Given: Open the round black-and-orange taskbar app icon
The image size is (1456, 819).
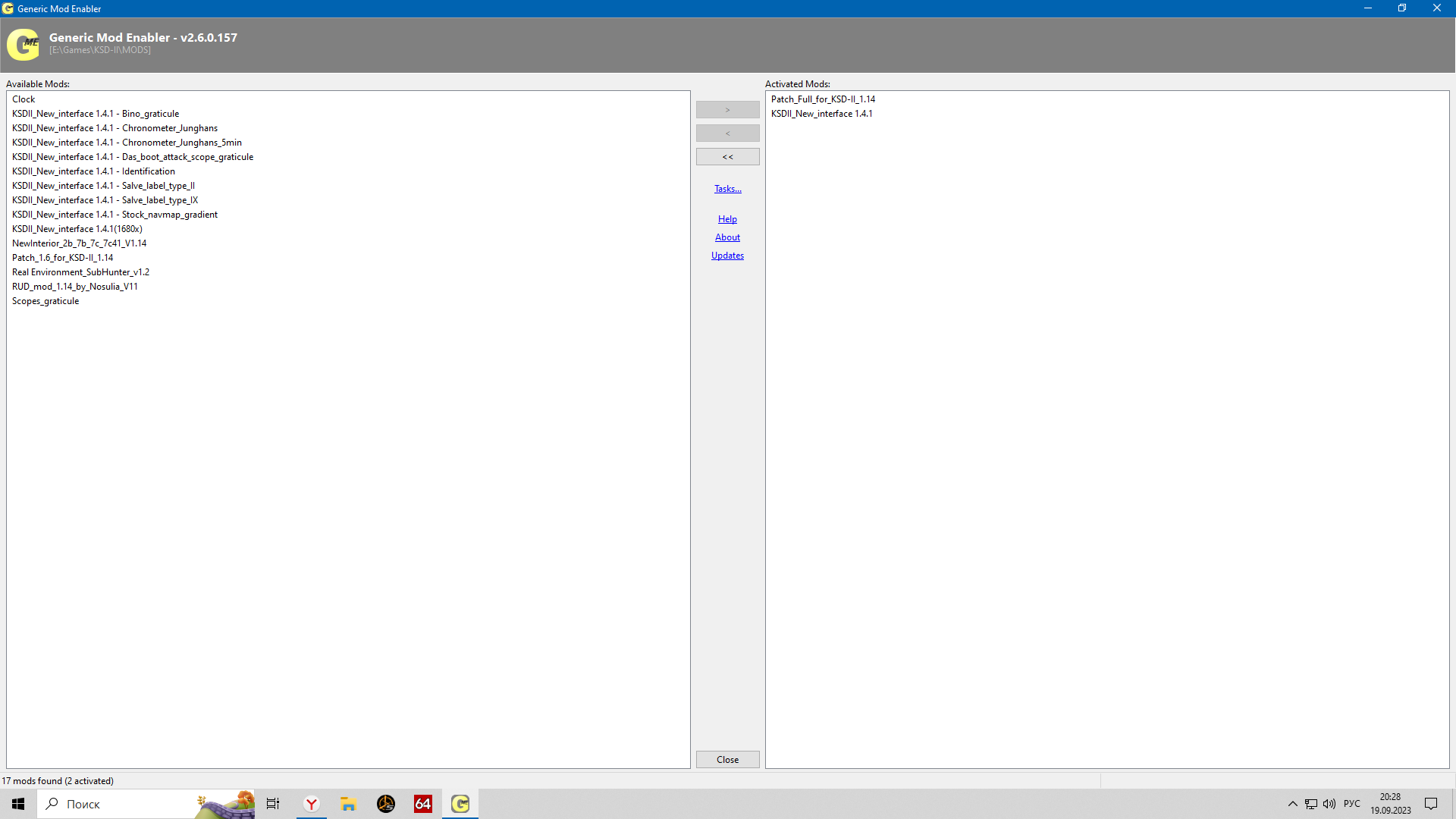Looking at the screenshot, I should tap(386, 804).
